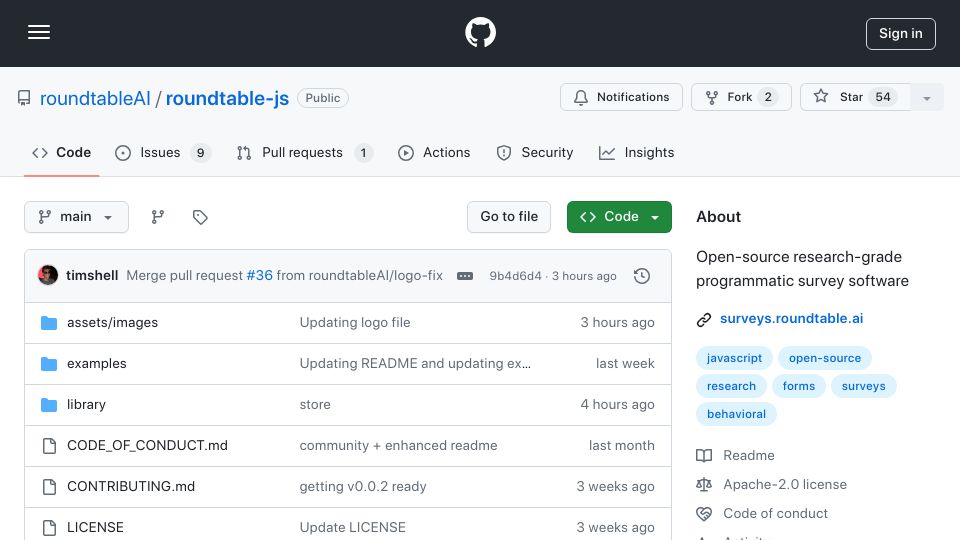The image size is (960, 540).
Task: Jump to the Readme link
Action: (749, 456)
